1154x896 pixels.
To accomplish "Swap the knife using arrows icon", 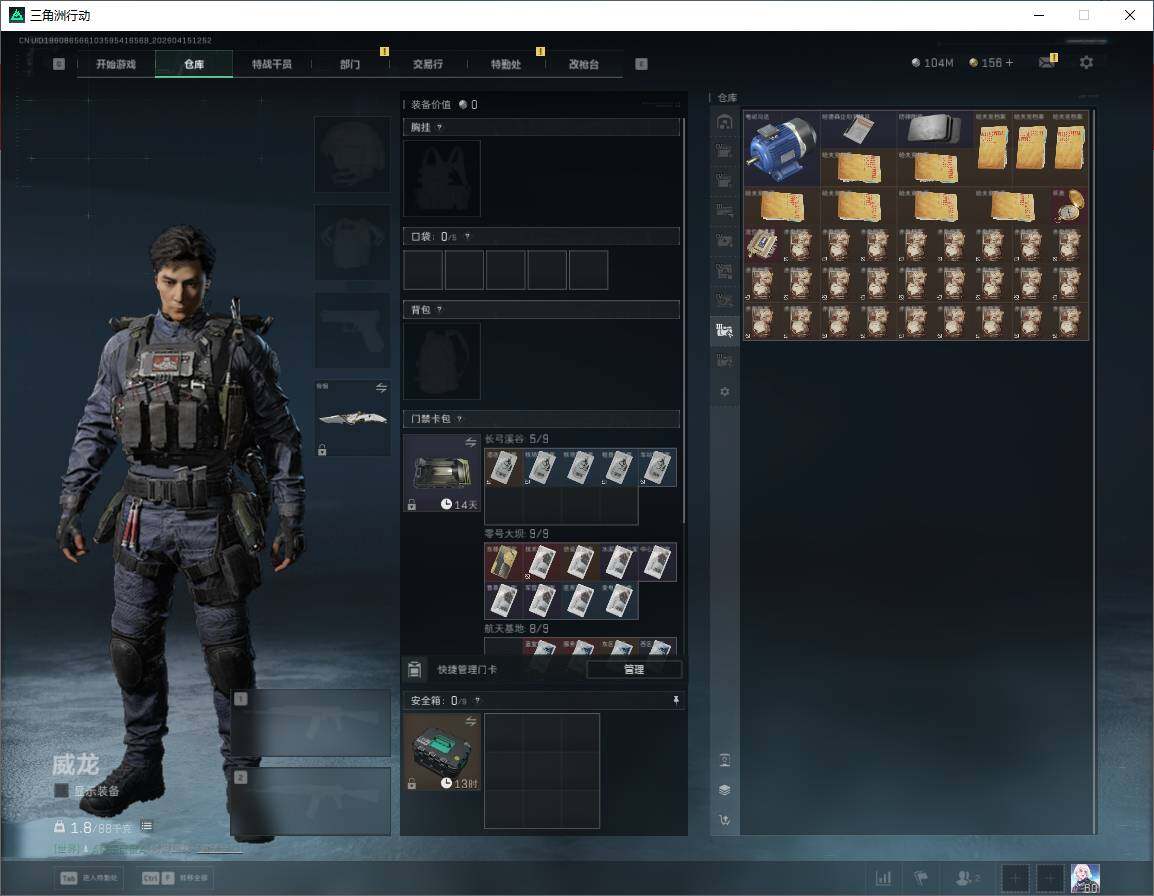I will (381, 388).
